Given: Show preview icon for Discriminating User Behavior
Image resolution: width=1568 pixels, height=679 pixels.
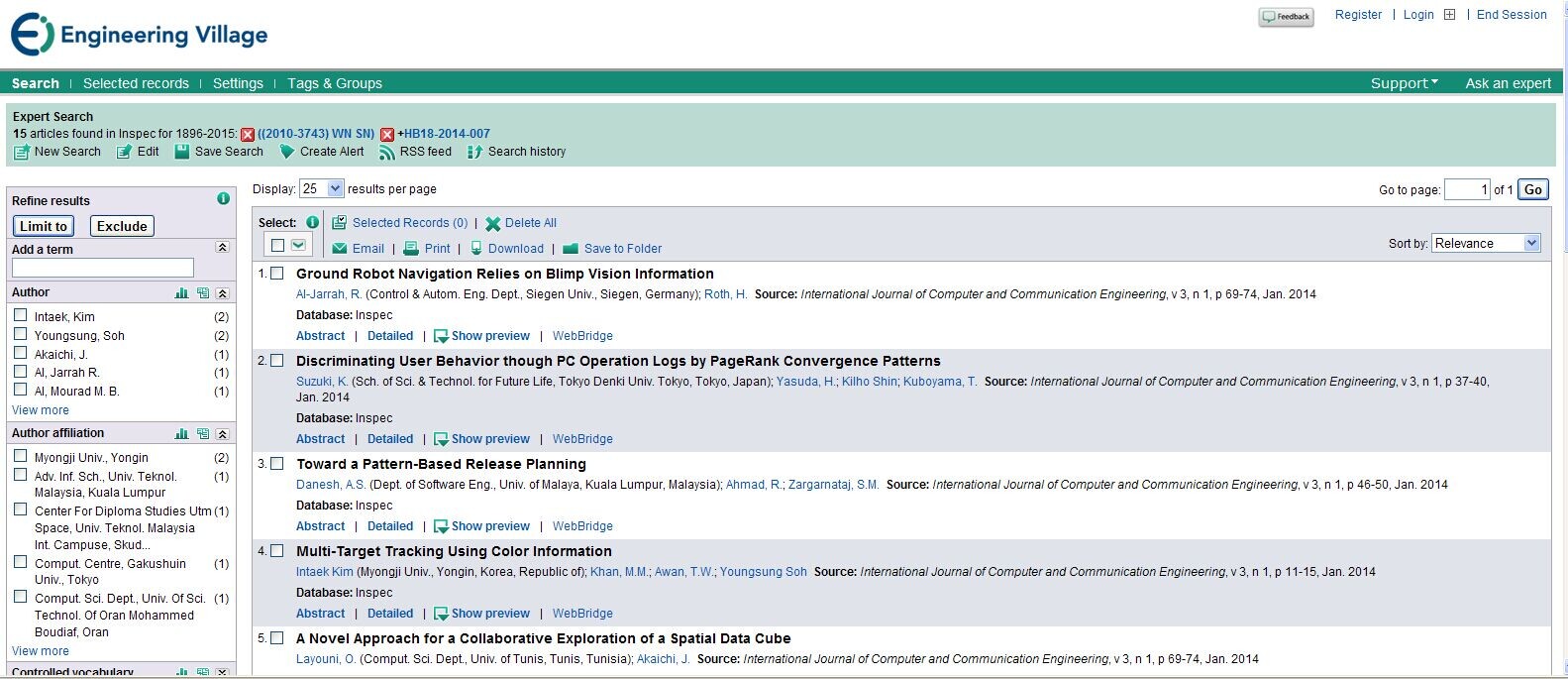Looking at the screenshot, I should (442, 439).
